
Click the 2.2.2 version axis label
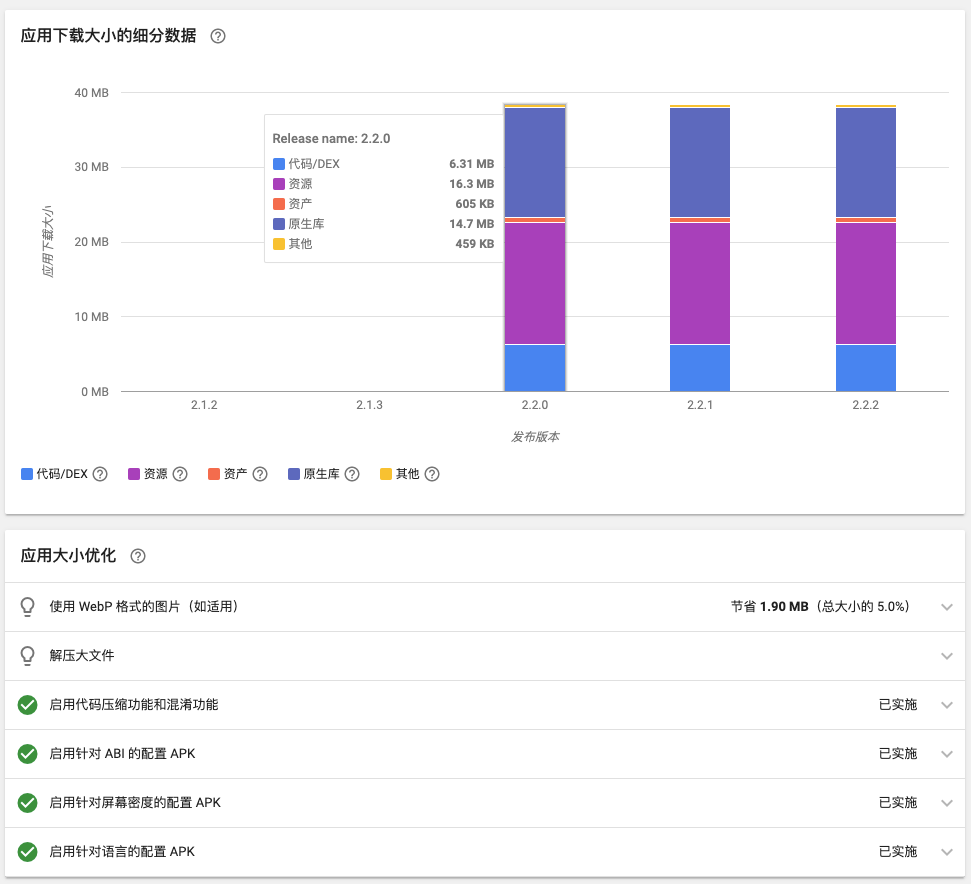865,405
